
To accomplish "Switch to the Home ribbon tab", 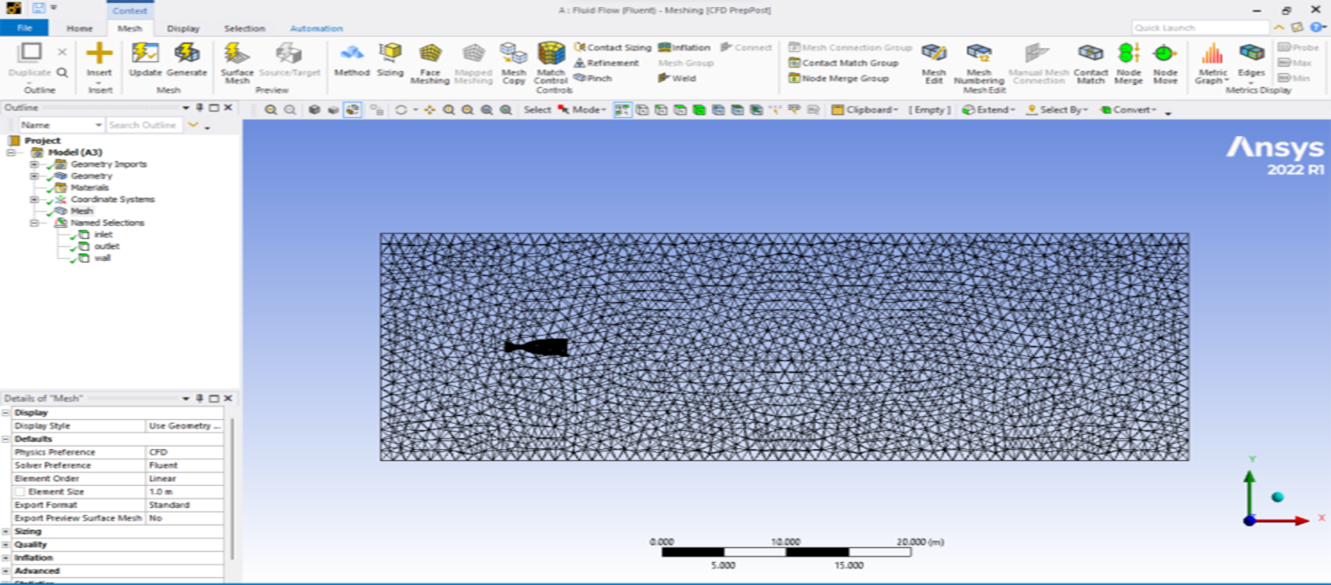I will (x=79, y=29).
